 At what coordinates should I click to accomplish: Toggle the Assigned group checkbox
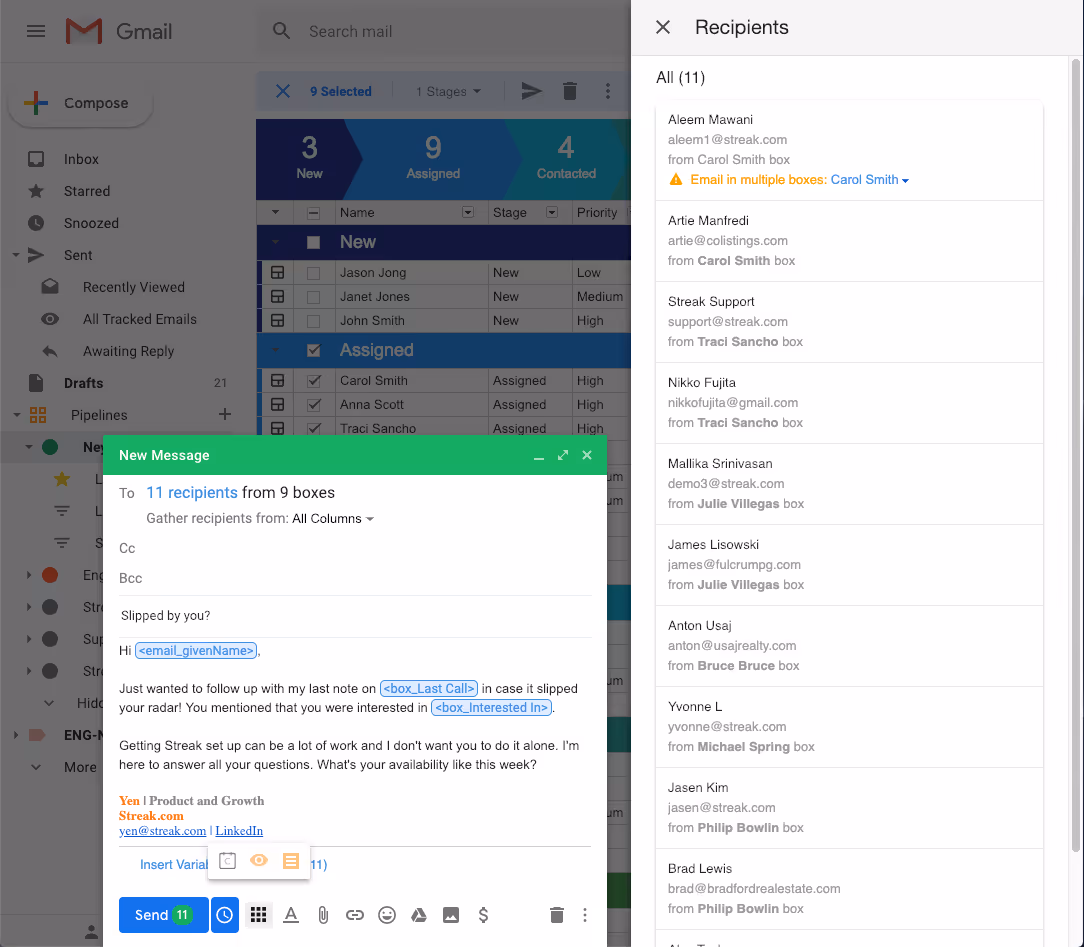[x=313, y=350]
